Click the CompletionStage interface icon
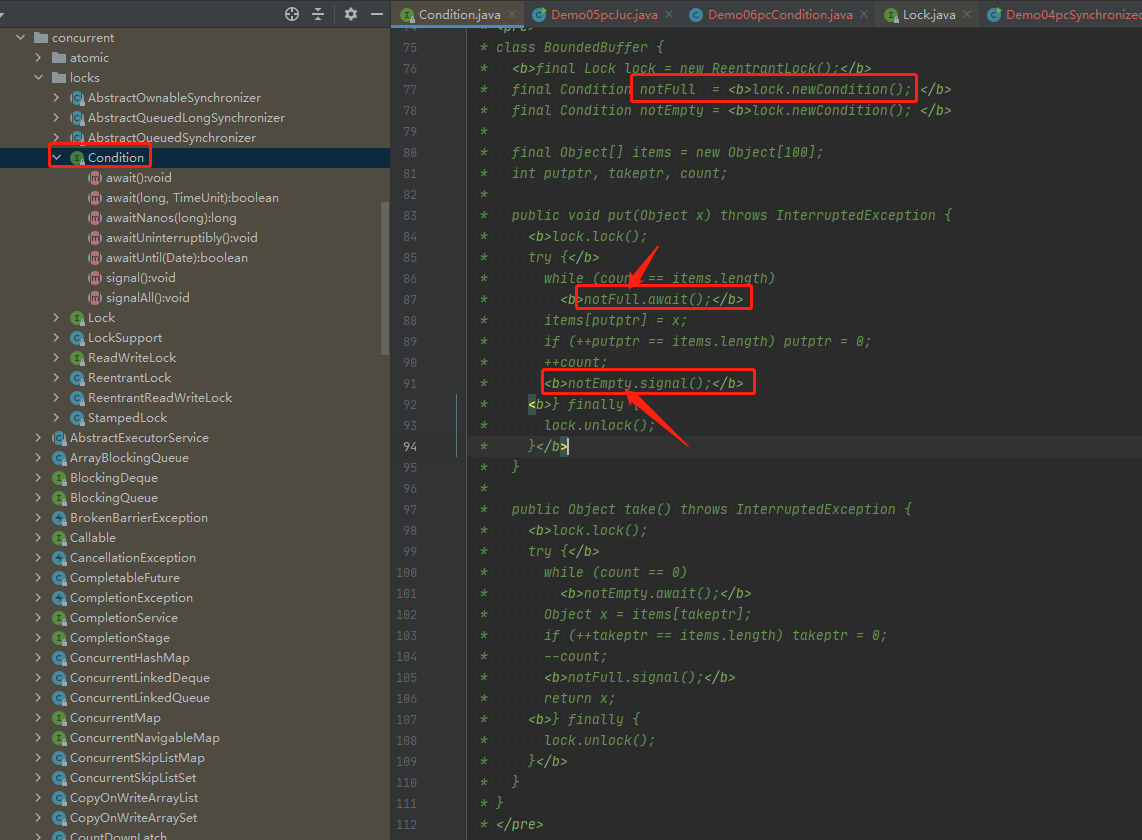Viewport: 1142px width, 840px height. 59,638
